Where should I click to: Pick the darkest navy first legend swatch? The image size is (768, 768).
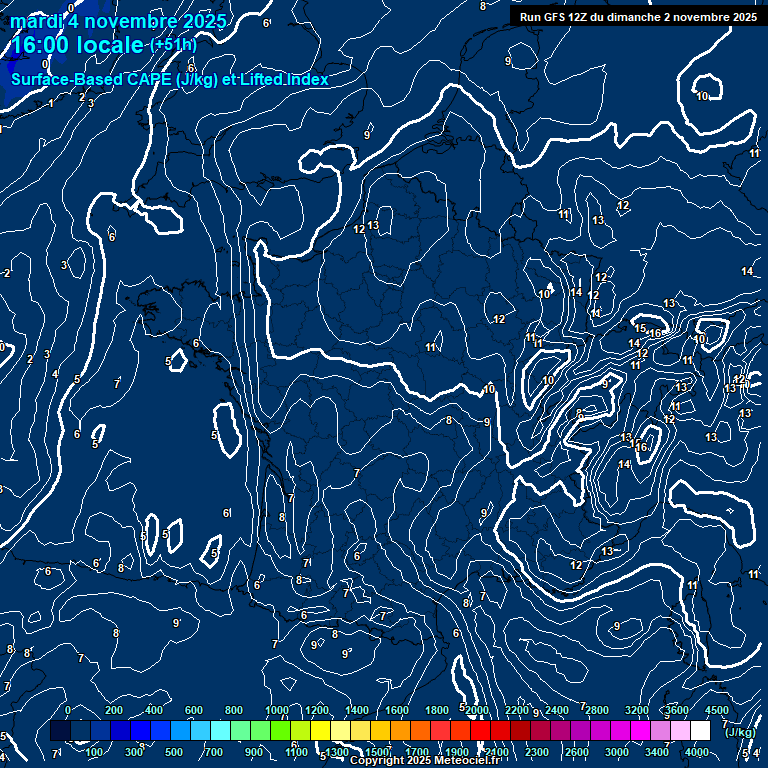pyautogui.click(x=60, y=730)
